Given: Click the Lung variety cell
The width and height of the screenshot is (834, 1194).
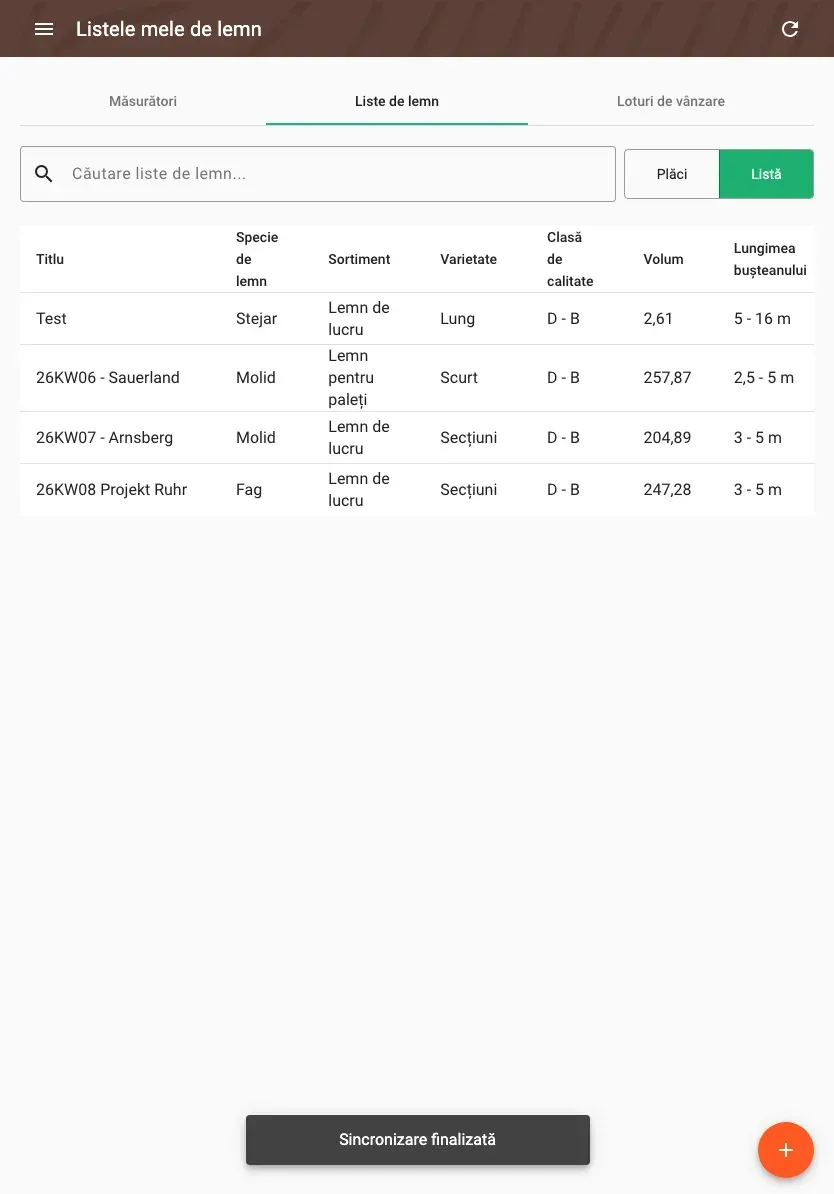Looking at the screenshot, I should [x=457, y=319].
